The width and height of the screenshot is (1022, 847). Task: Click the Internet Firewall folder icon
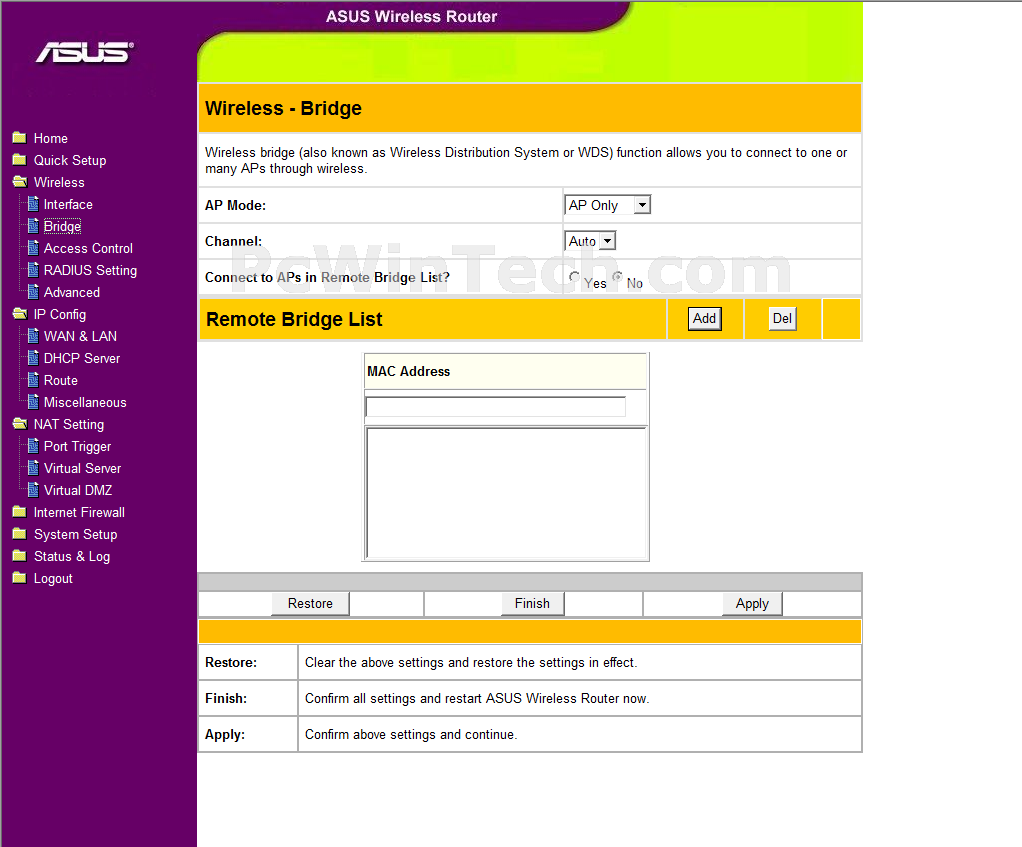[20, 512]
